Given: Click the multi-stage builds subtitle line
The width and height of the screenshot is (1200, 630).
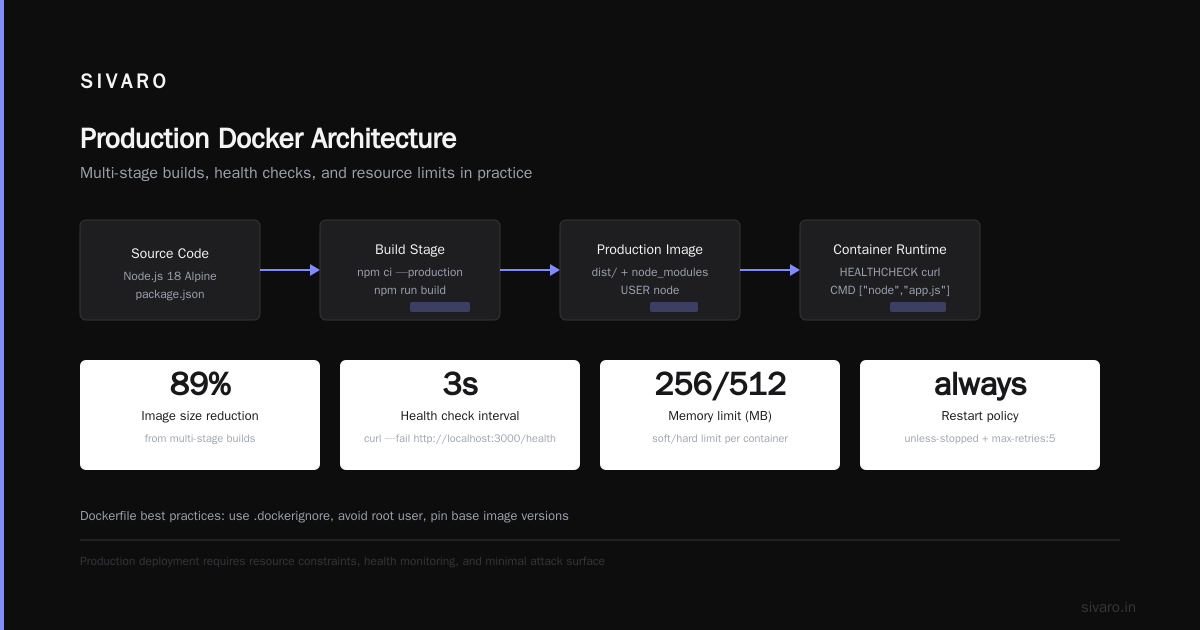Looking at the screenshot, I should coord(306,173).
